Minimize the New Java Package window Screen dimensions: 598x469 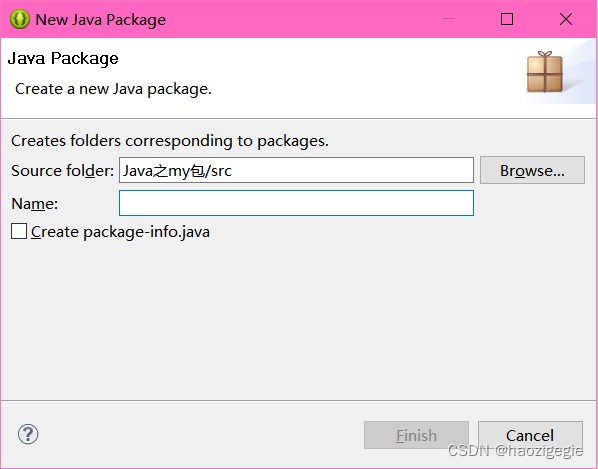[x=448, y=19]
